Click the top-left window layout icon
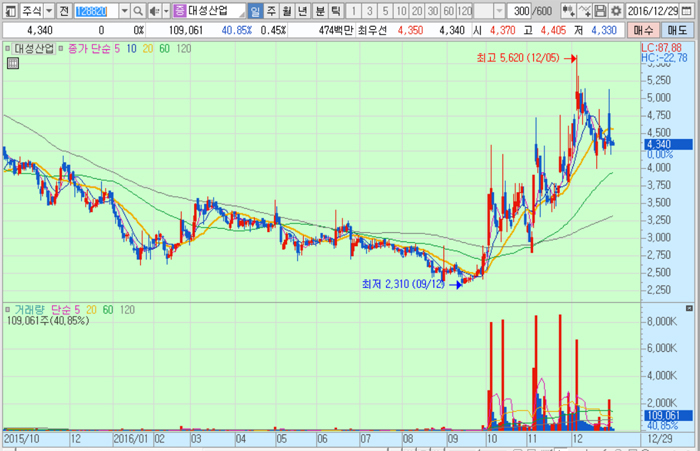The width and height of the screenshot is (700, 451). pyautogui.click(x=10, y=10)
